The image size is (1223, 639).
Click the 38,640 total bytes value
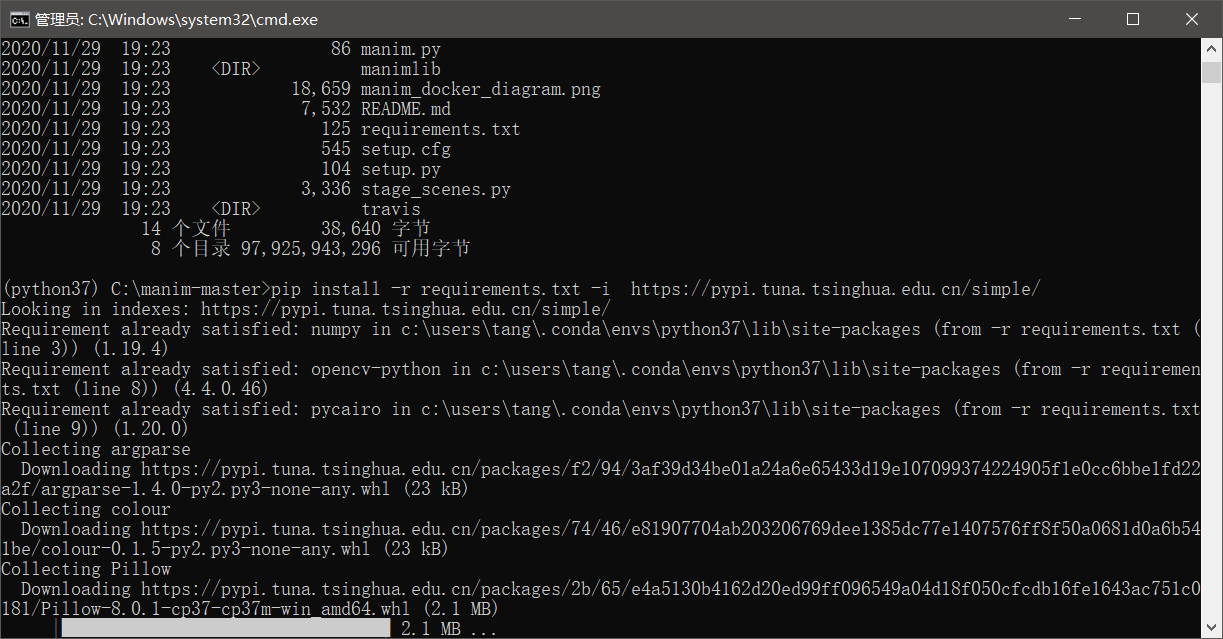click(x=351, y=229)
